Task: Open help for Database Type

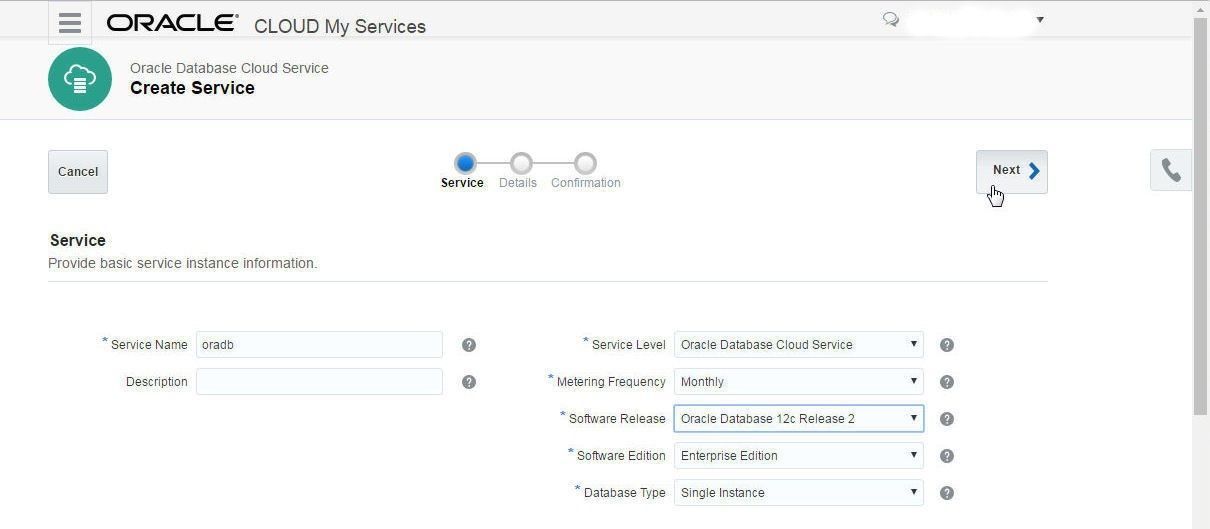Action: coord(947,493)
